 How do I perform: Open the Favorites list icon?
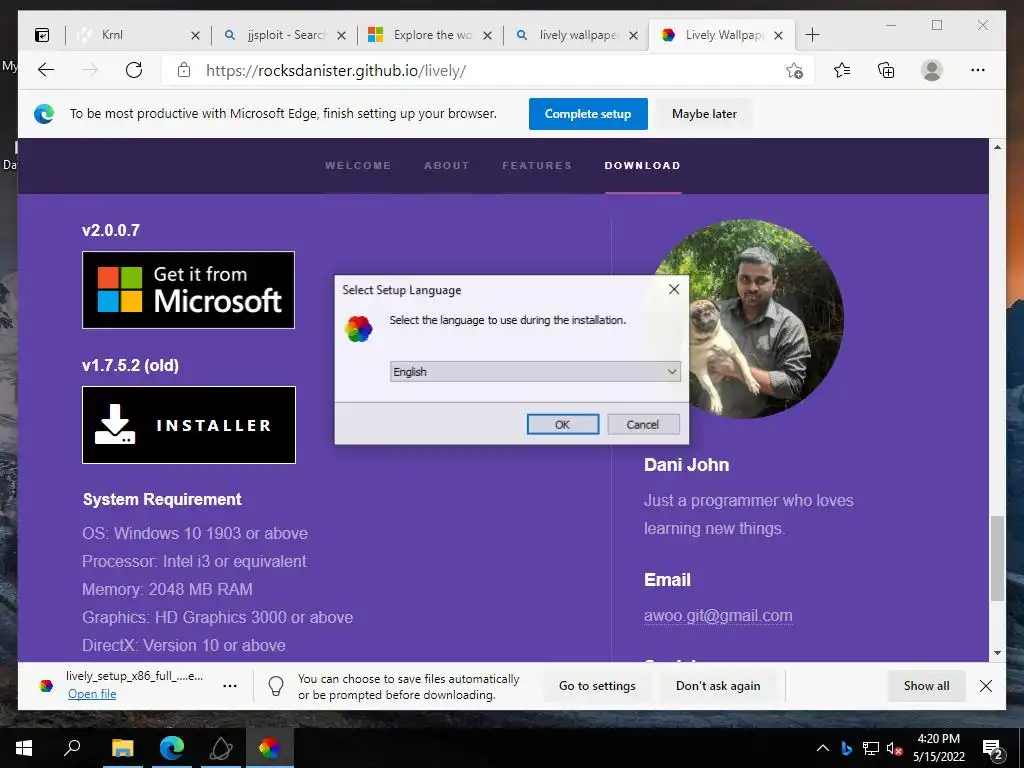point(842,70)
